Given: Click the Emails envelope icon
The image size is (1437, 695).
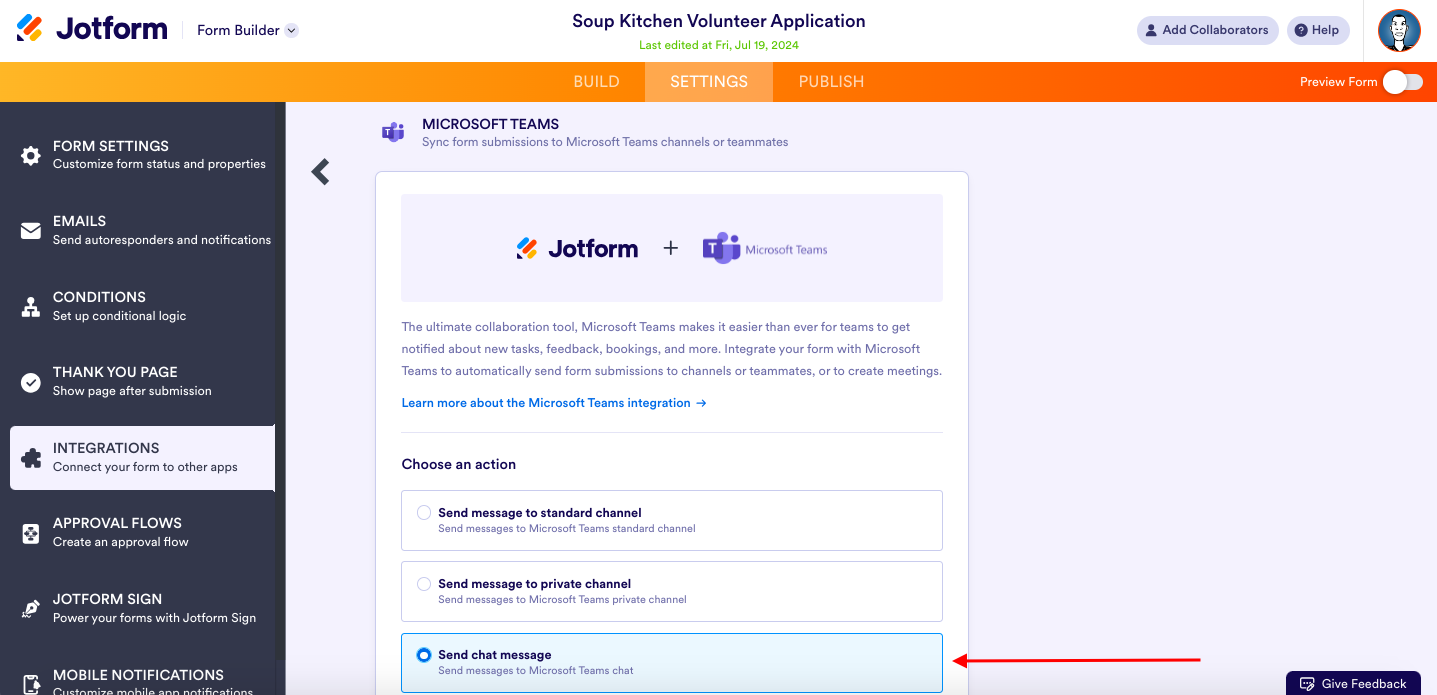Looking at the screenshot, I should pyautogui.click(x=31, y=231).
